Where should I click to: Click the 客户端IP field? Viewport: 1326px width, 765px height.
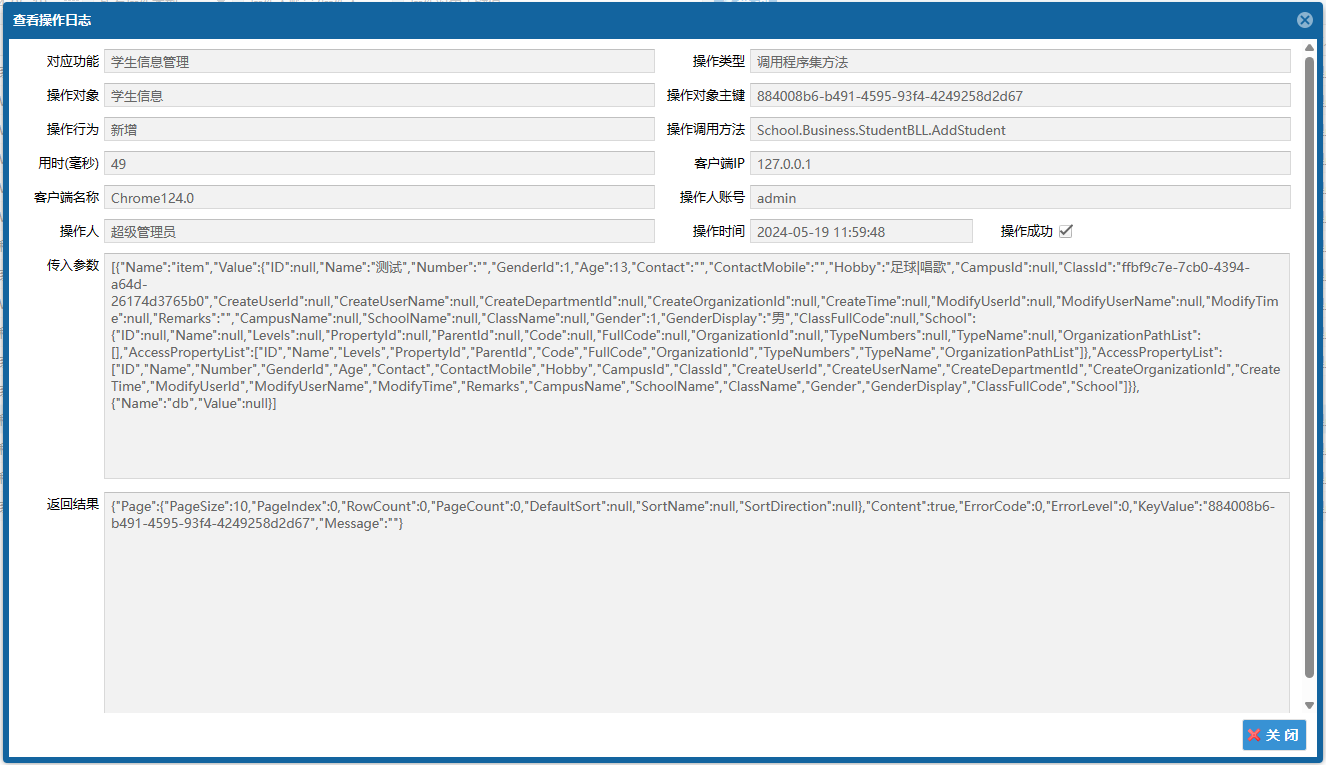1020,164
